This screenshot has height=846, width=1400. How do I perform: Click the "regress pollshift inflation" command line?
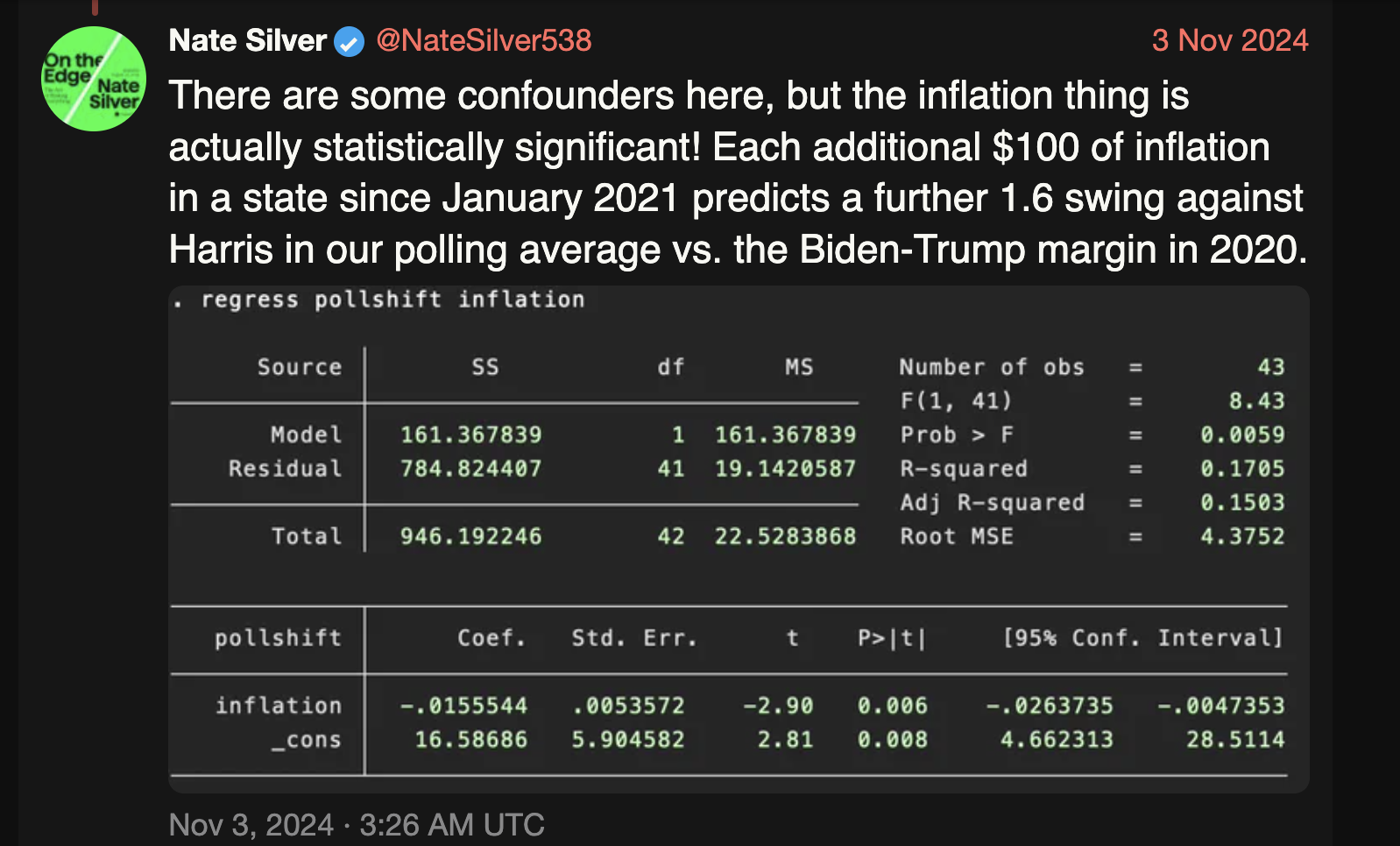tap(392, 300)
